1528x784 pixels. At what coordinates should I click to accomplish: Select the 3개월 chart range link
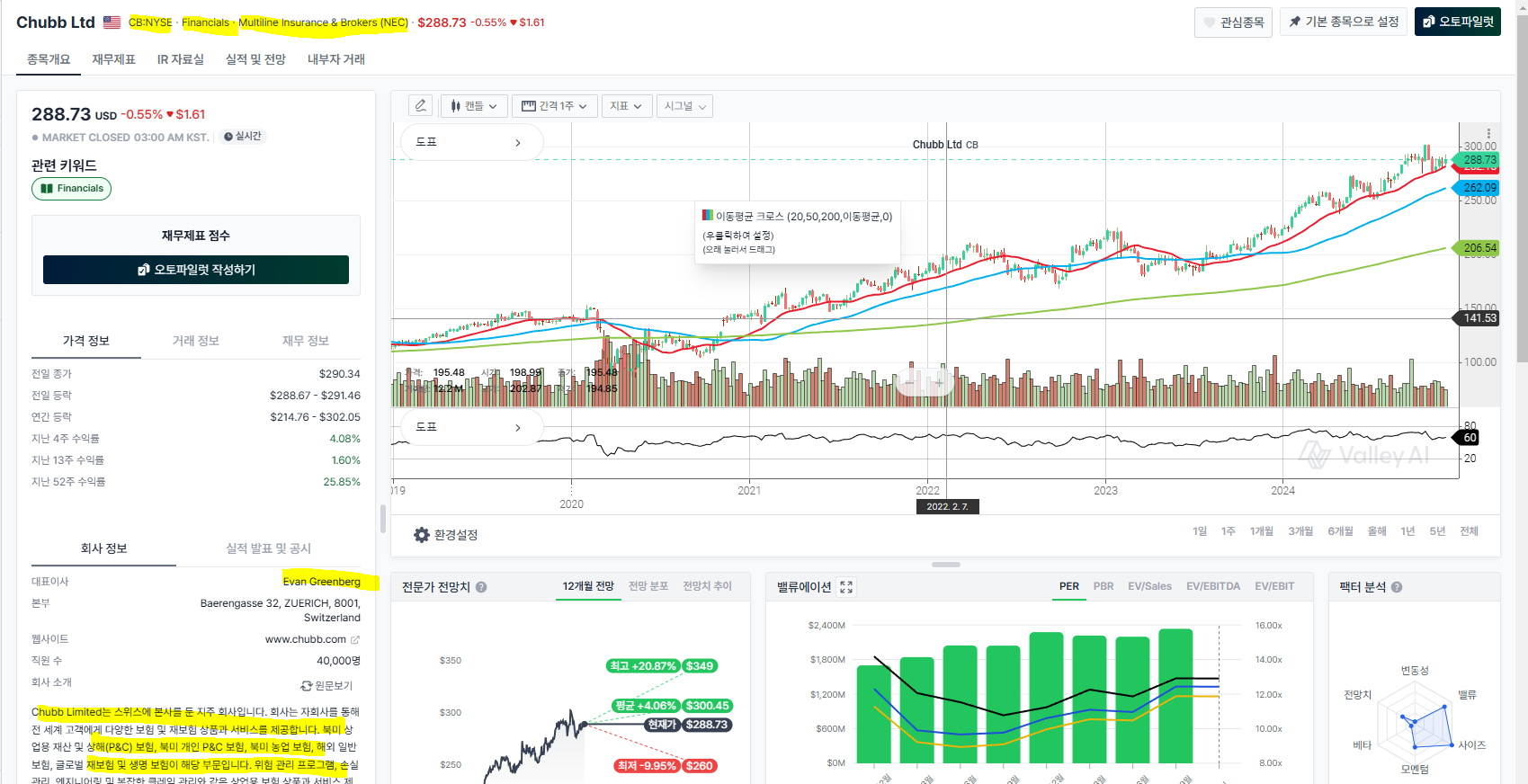[1300, 531]
